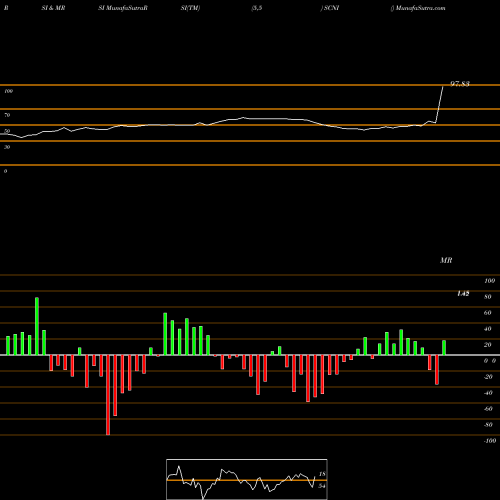Click the 1.42 MR value label

[x=463, y=294]
